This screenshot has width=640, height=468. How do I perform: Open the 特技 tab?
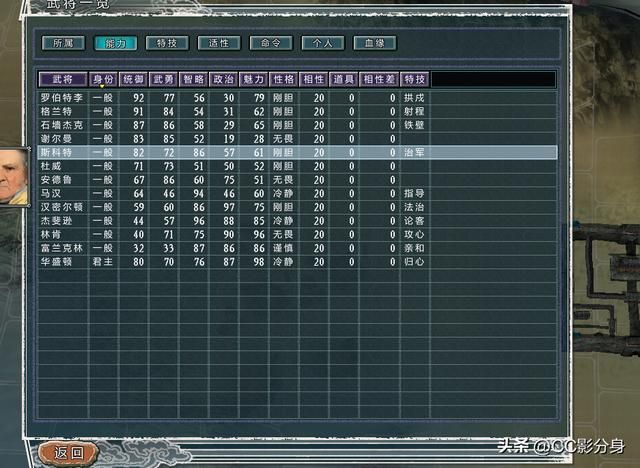(x=167, y=43)
